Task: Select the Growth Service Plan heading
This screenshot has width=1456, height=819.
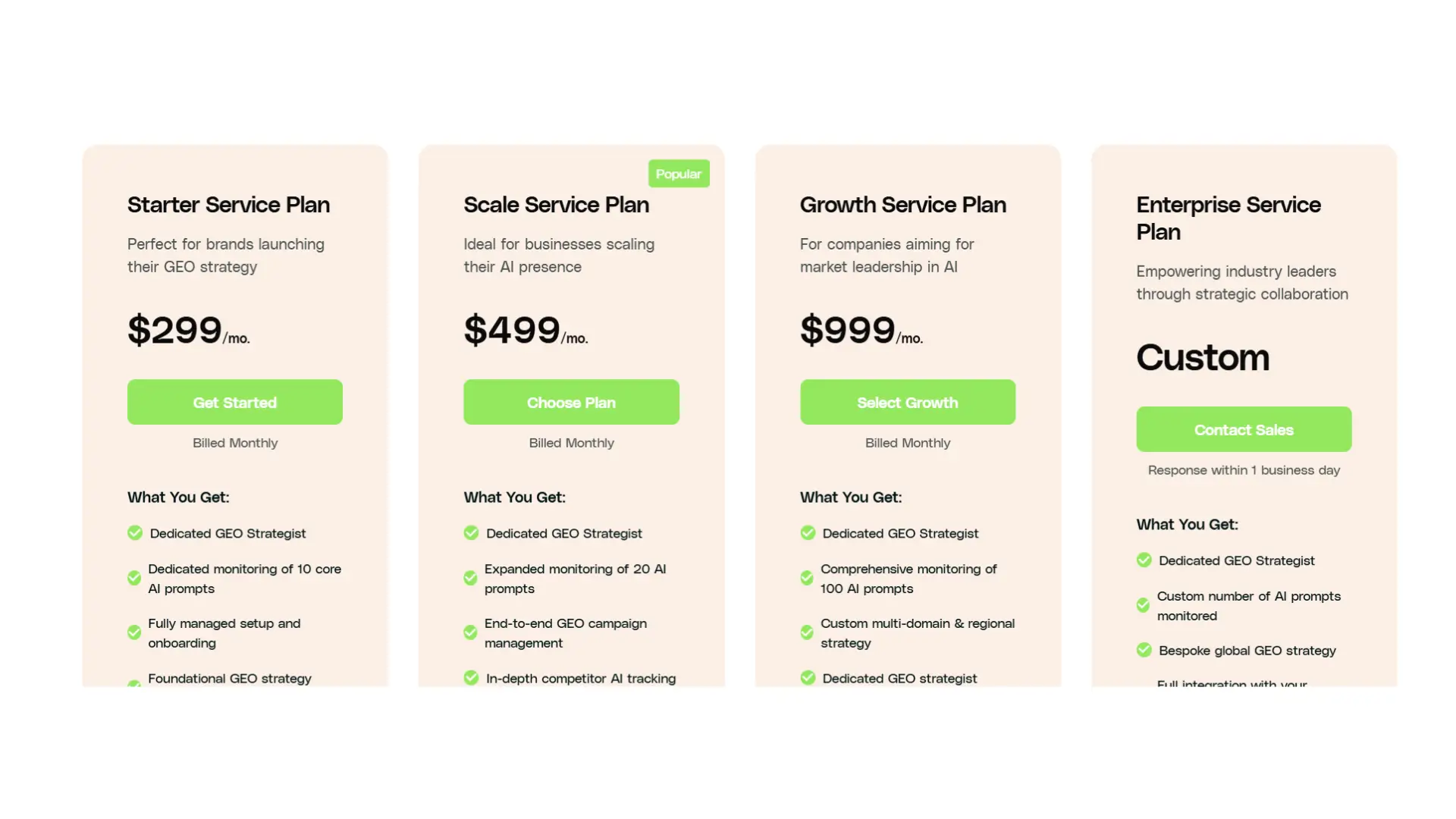Action: coord(902,205)
